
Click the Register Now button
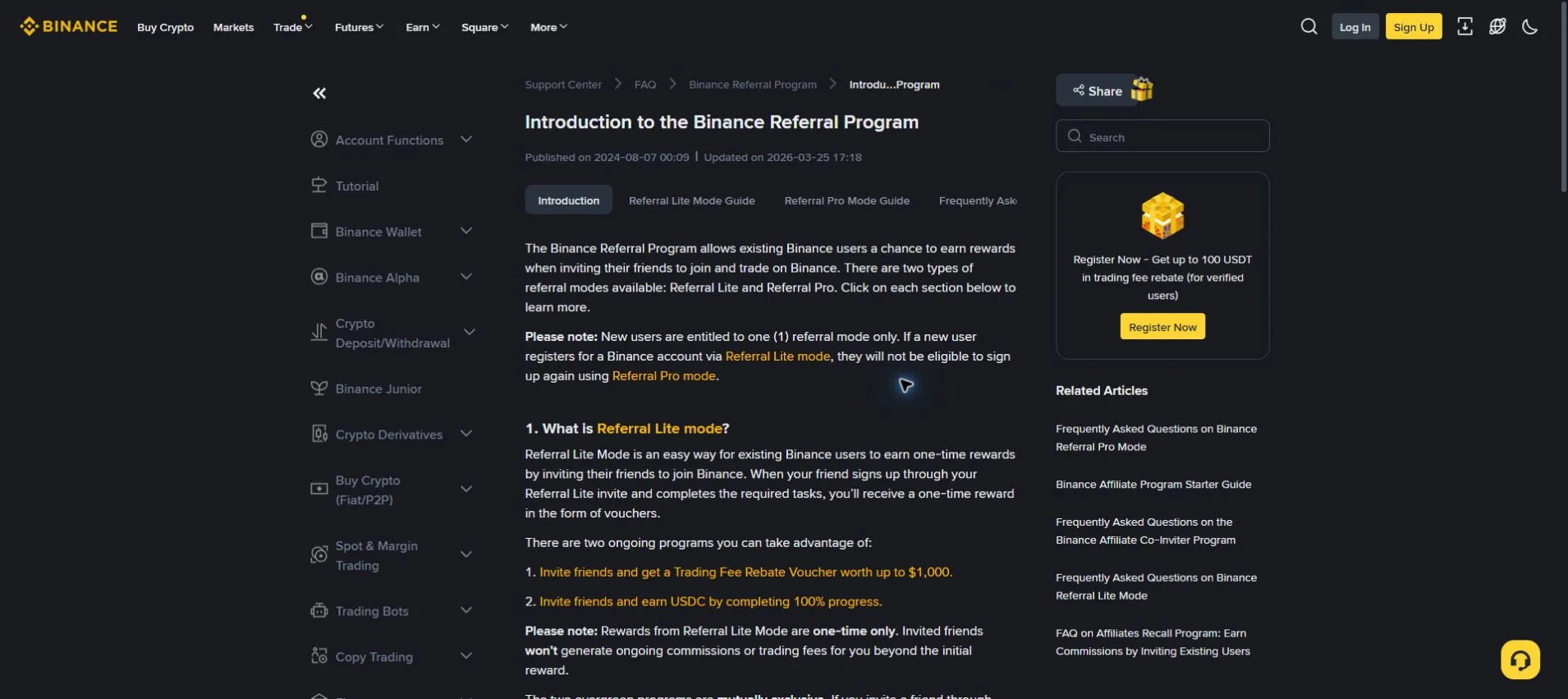click(1162, 326)
